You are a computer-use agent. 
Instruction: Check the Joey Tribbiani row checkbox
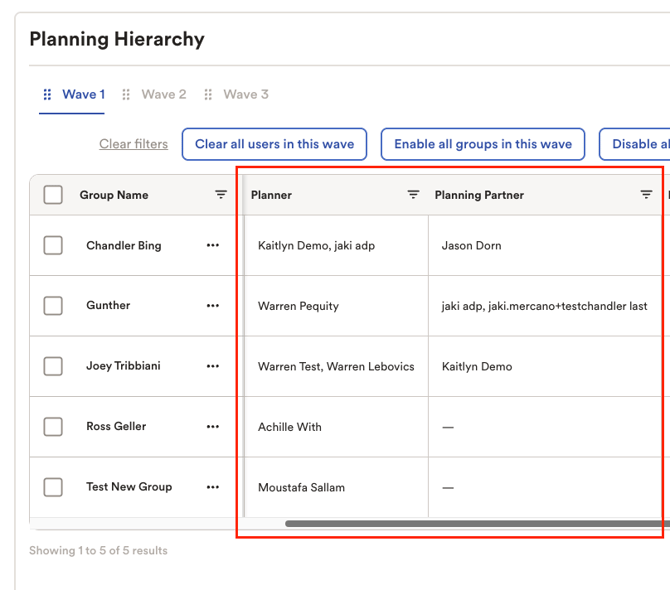[x=53, y=366]
